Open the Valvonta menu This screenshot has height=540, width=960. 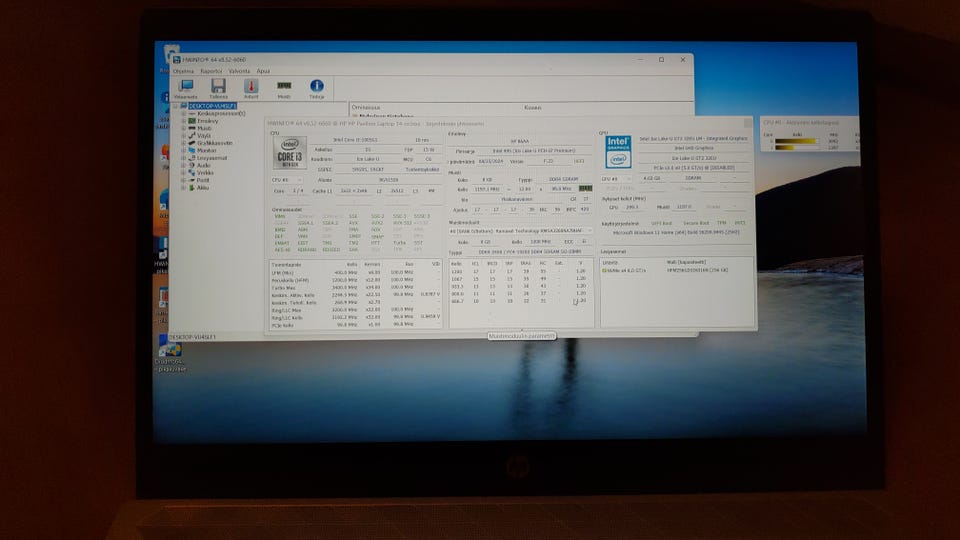click(239, 71)
